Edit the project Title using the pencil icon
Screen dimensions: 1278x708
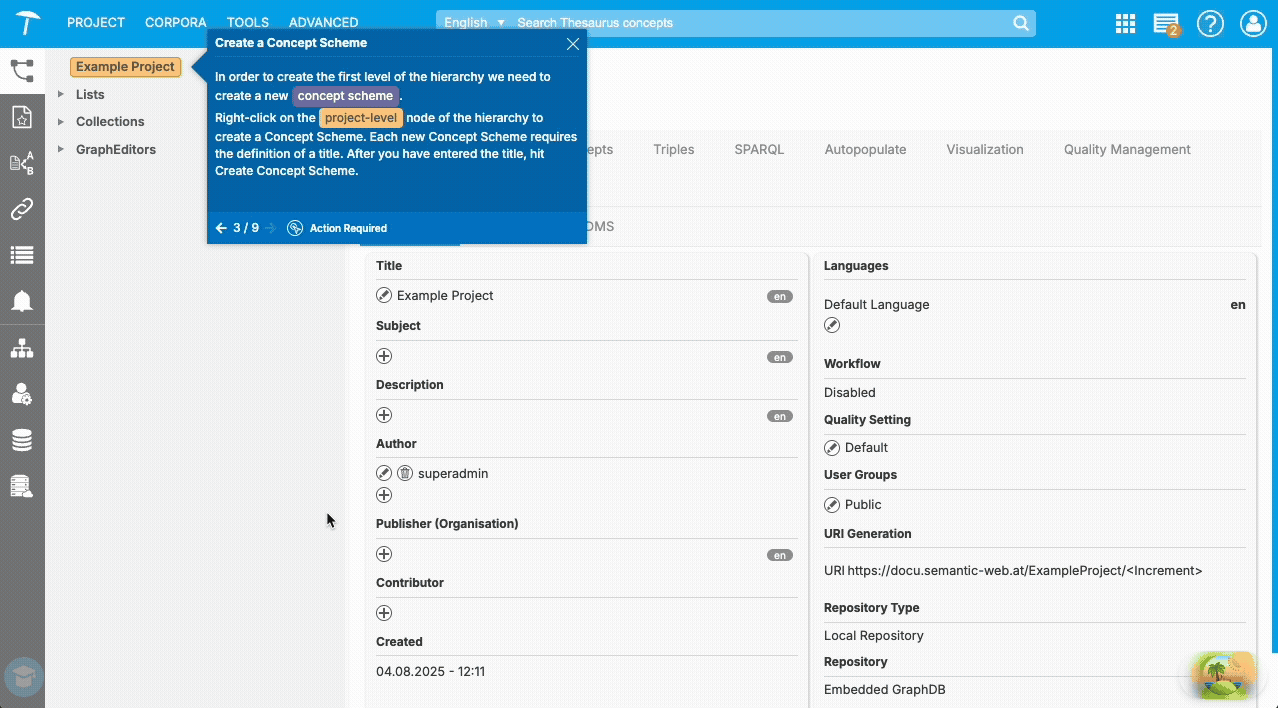(383, 295)
